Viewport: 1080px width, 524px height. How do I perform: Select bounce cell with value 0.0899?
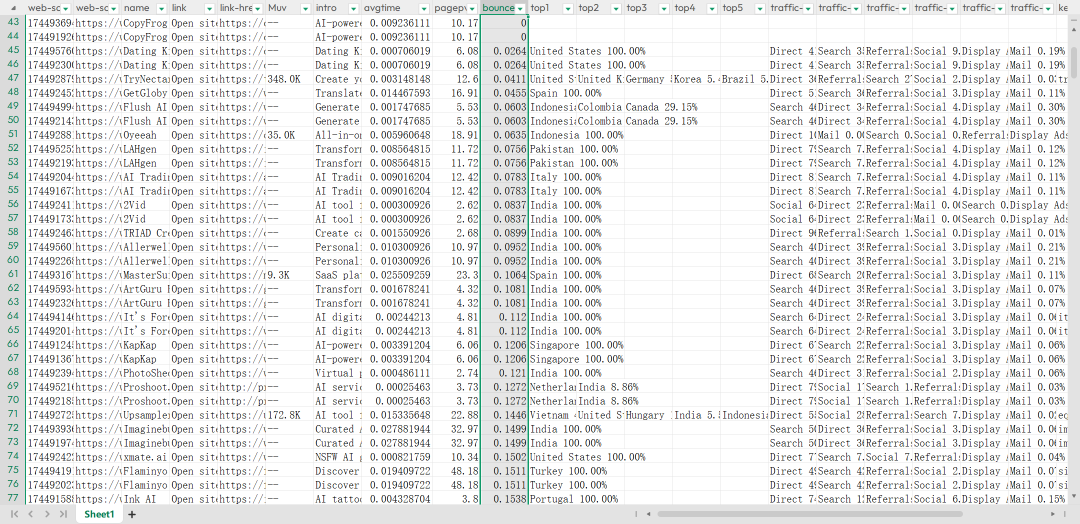tap(504, 233)
